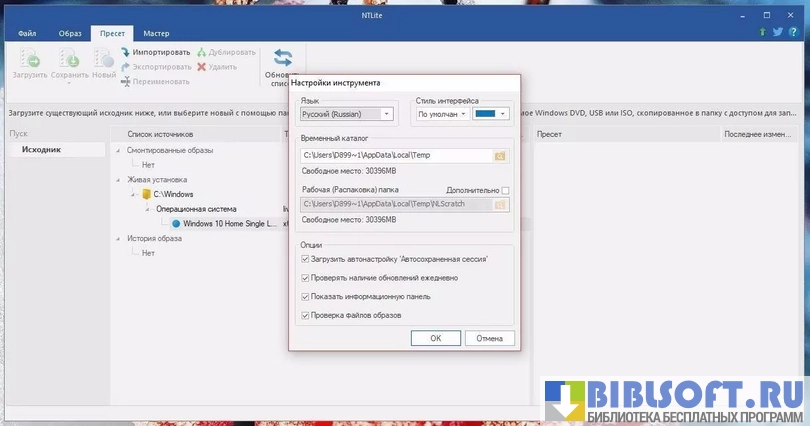Click the Обновить список refresh icon
The image size is (810, 426).
283,57
